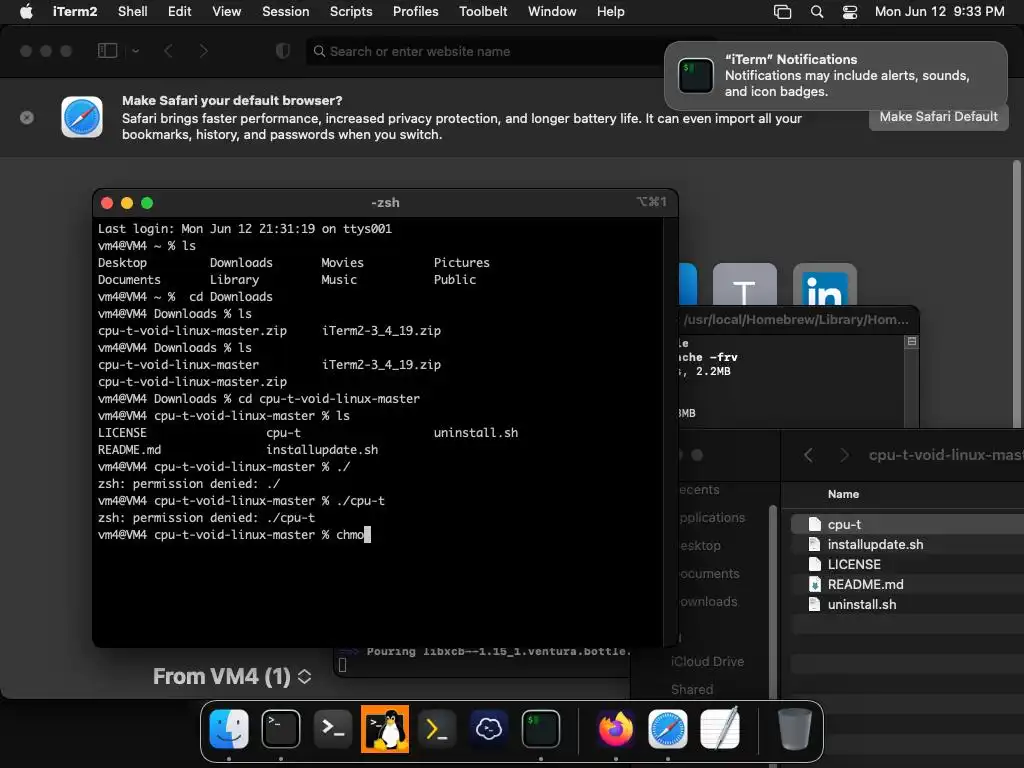Open the dark prompt terminal in the Dock
The height and width of the screenshot is (768, 1024).
(333, 729)
